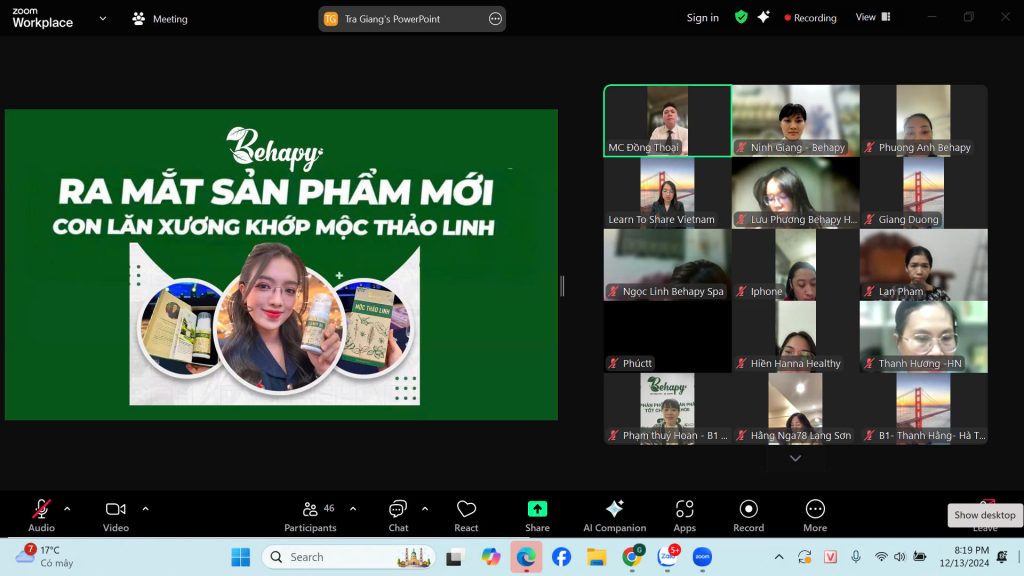Open Tra Giang's PowerPoint share options ellipsis

pyautogui.click(x=496, y=19)
